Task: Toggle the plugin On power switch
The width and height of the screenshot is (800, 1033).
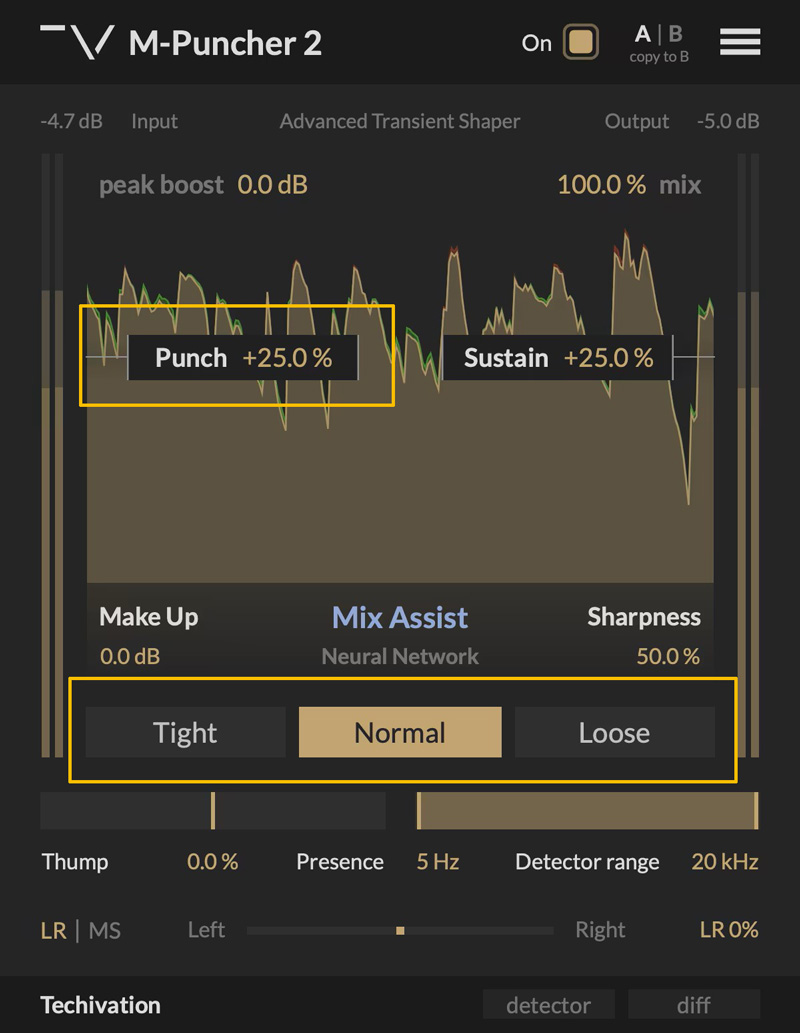Action: tap(581, 42)
